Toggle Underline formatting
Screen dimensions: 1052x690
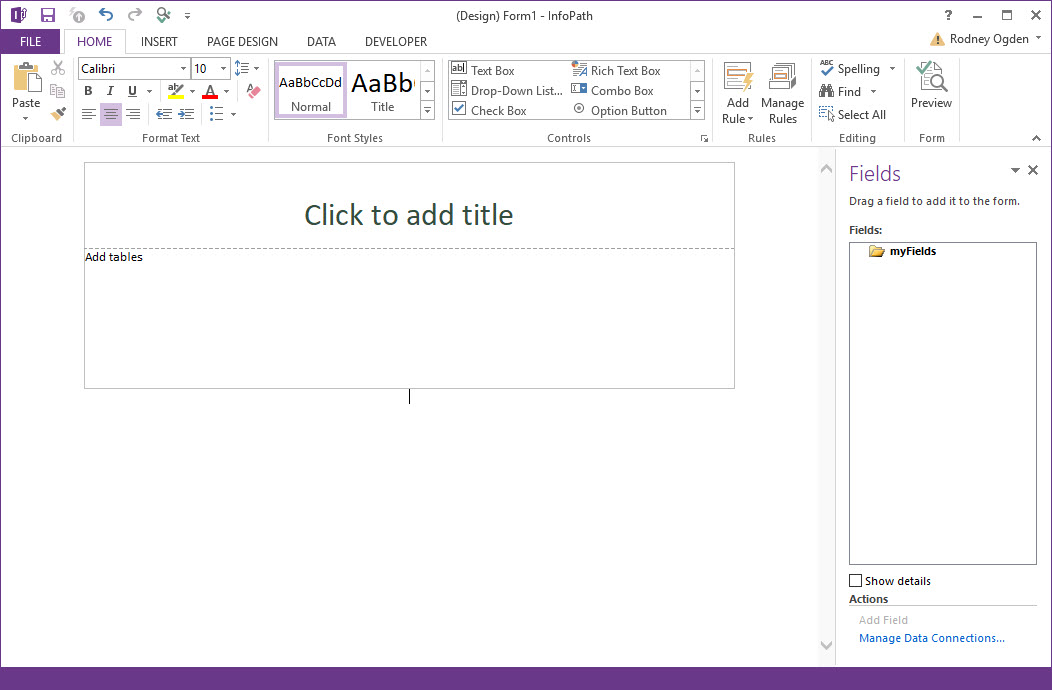coord(132,91)
